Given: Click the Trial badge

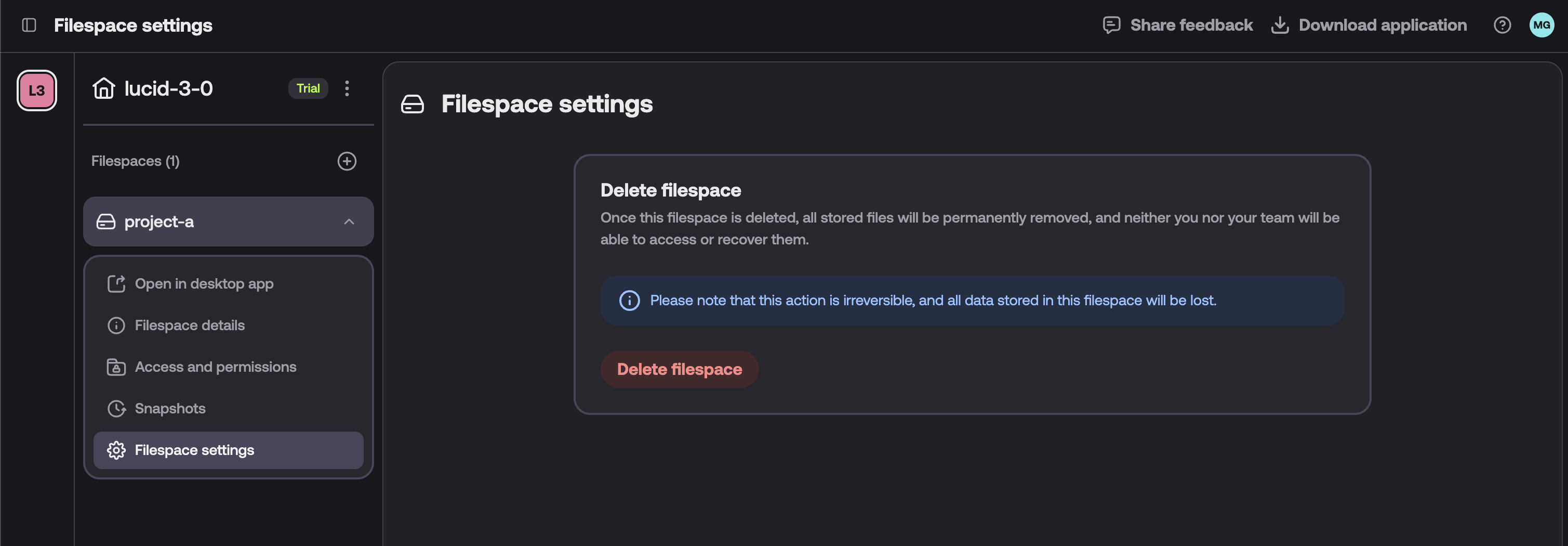Looking at the screenshot, I should [308, 88].
